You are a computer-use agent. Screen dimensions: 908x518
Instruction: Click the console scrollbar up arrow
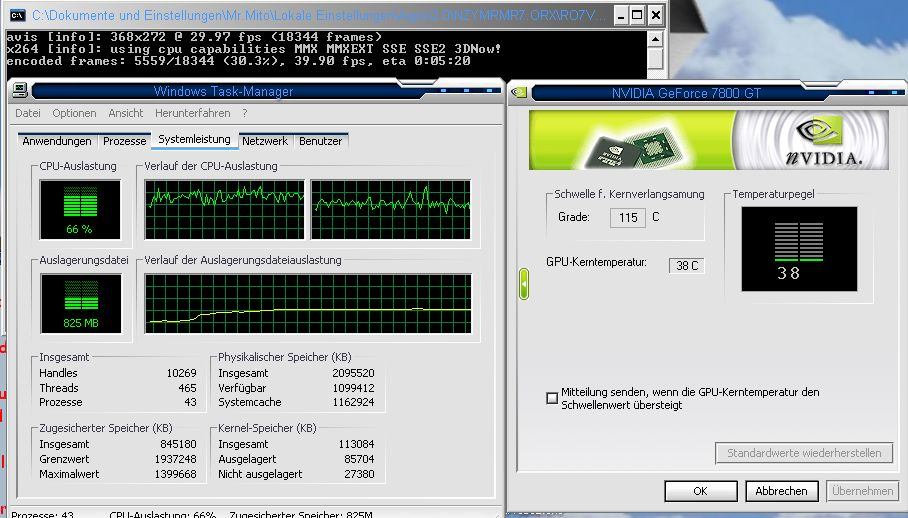pos(655,39)
